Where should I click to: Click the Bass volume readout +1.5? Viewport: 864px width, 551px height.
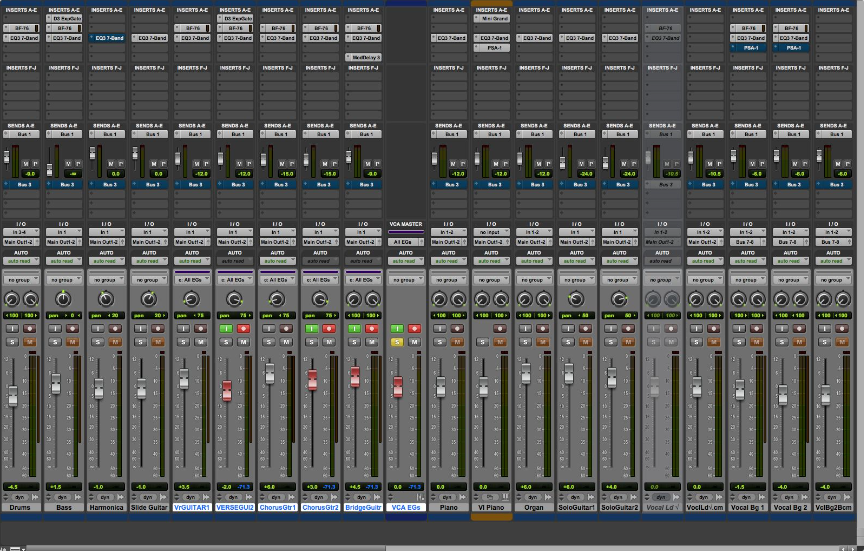pos(63,487)
